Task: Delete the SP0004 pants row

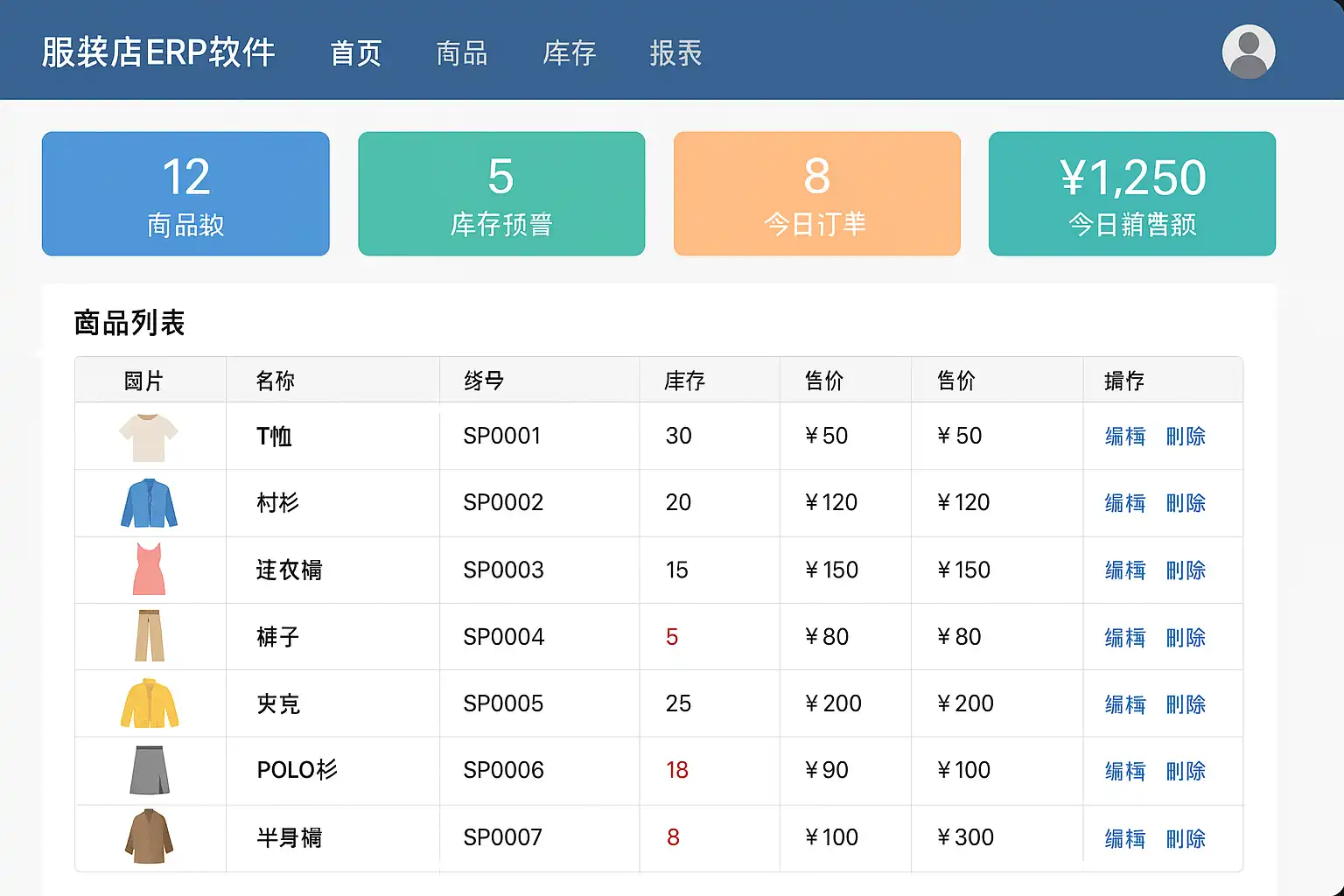Action: click(1186, 637)
